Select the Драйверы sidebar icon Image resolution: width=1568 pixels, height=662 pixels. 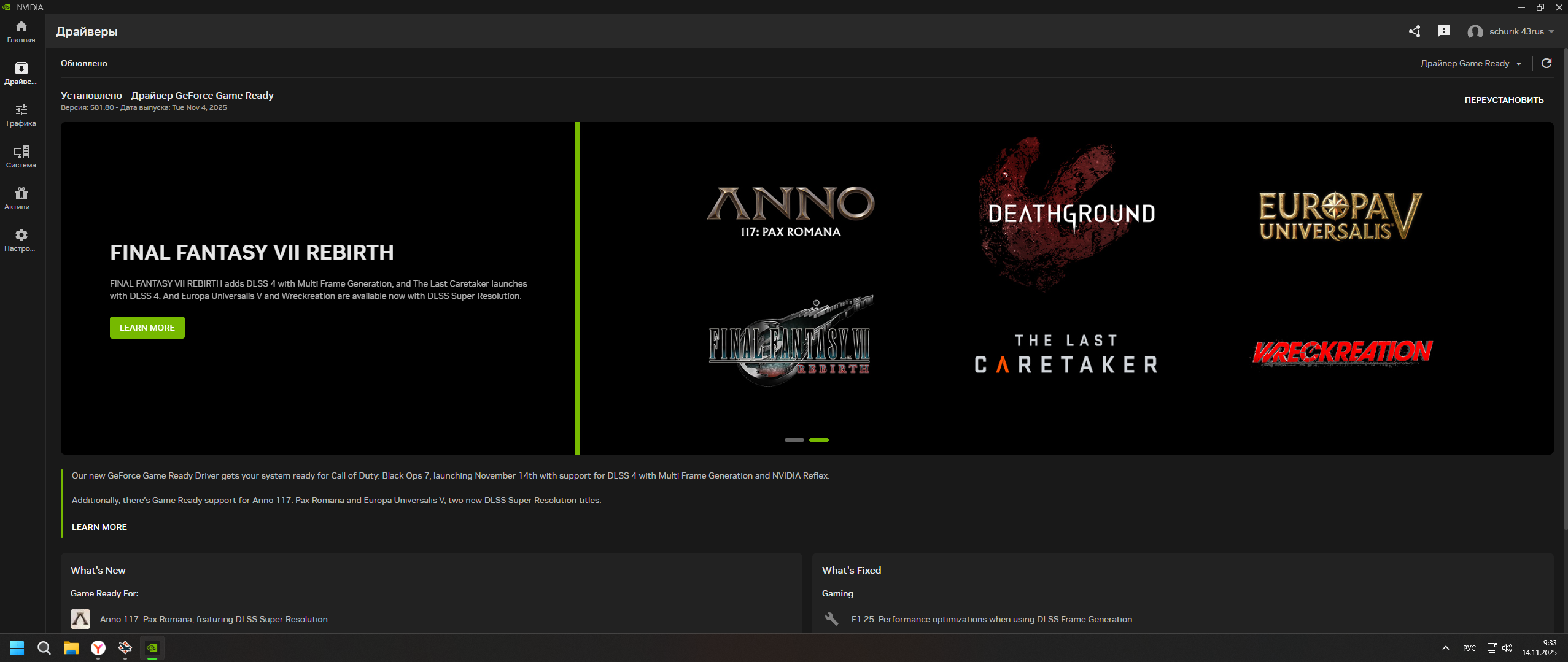tap(21, 73)
